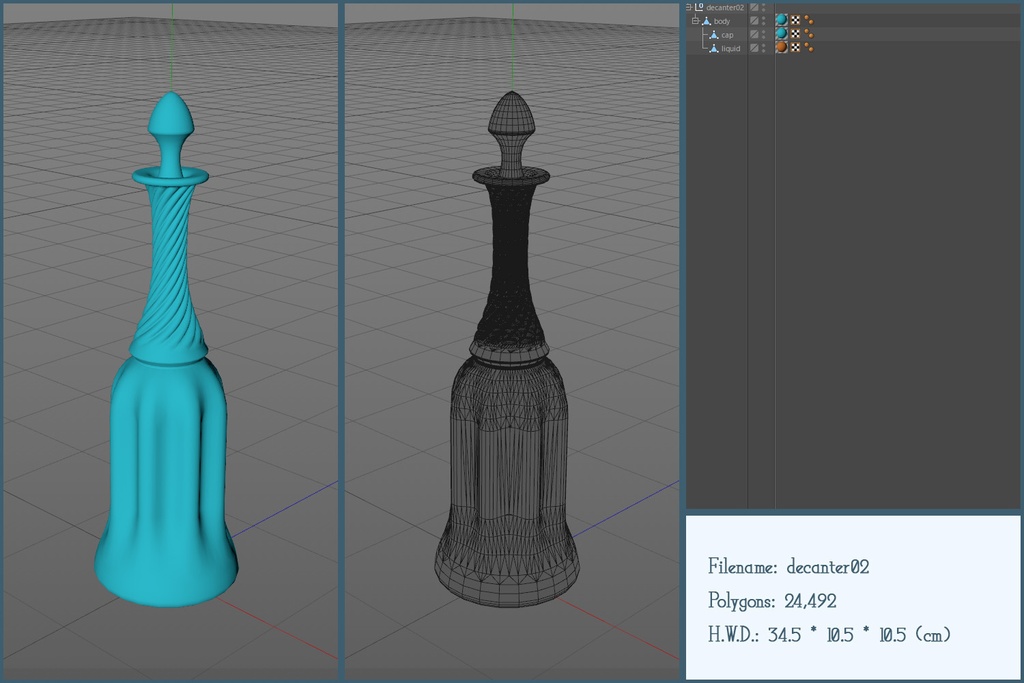Open the body teal material tag
The image size is (1024, 683).
click(781, 20)
